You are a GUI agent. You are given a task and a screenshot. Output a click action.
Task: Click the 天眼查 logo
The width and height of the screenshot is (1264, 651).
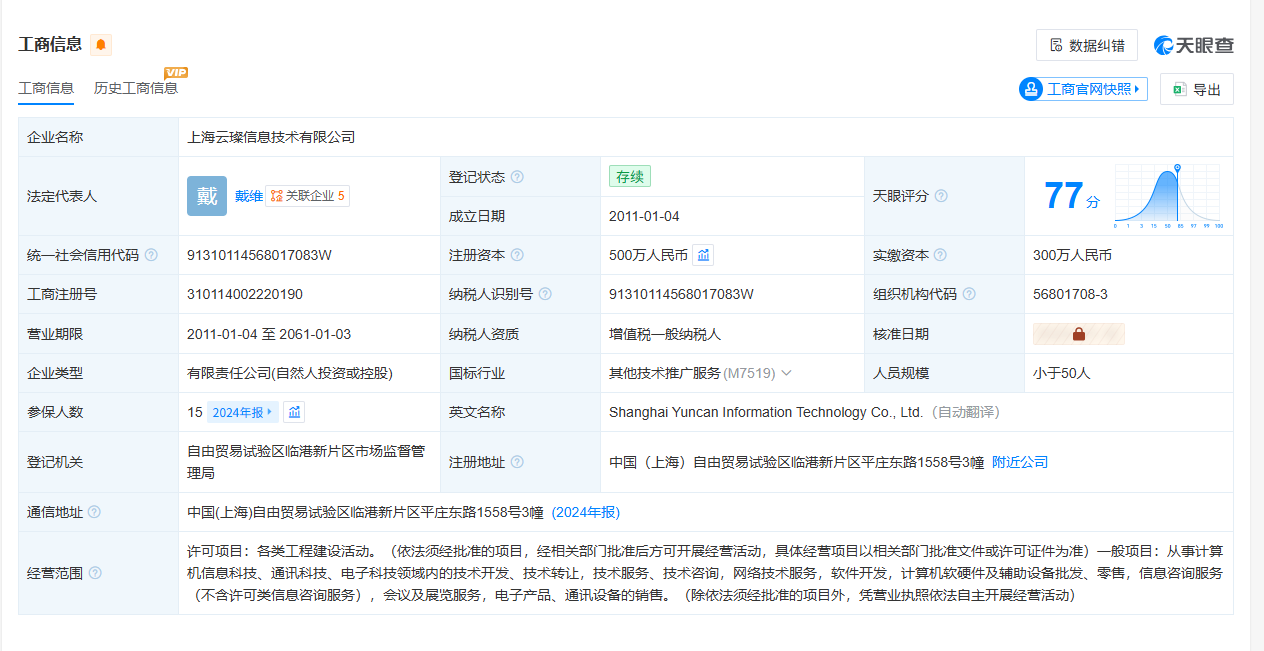coord(1194,45)
